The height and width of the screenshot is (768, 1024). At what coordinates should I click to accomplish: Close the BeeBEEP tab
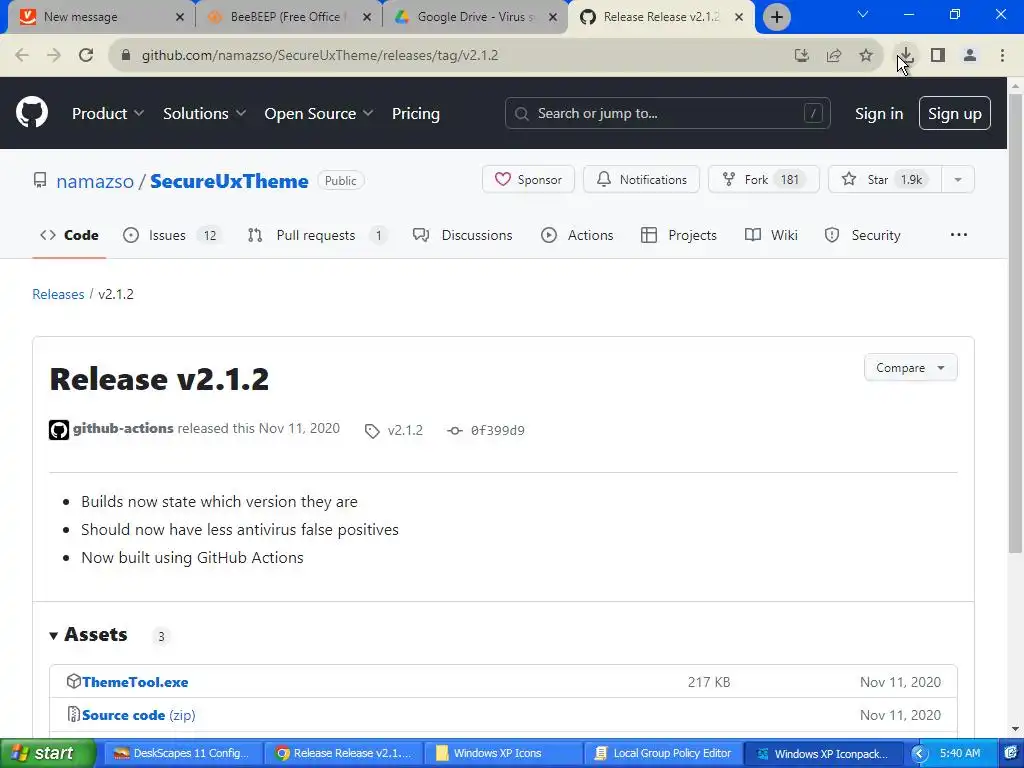367,17
